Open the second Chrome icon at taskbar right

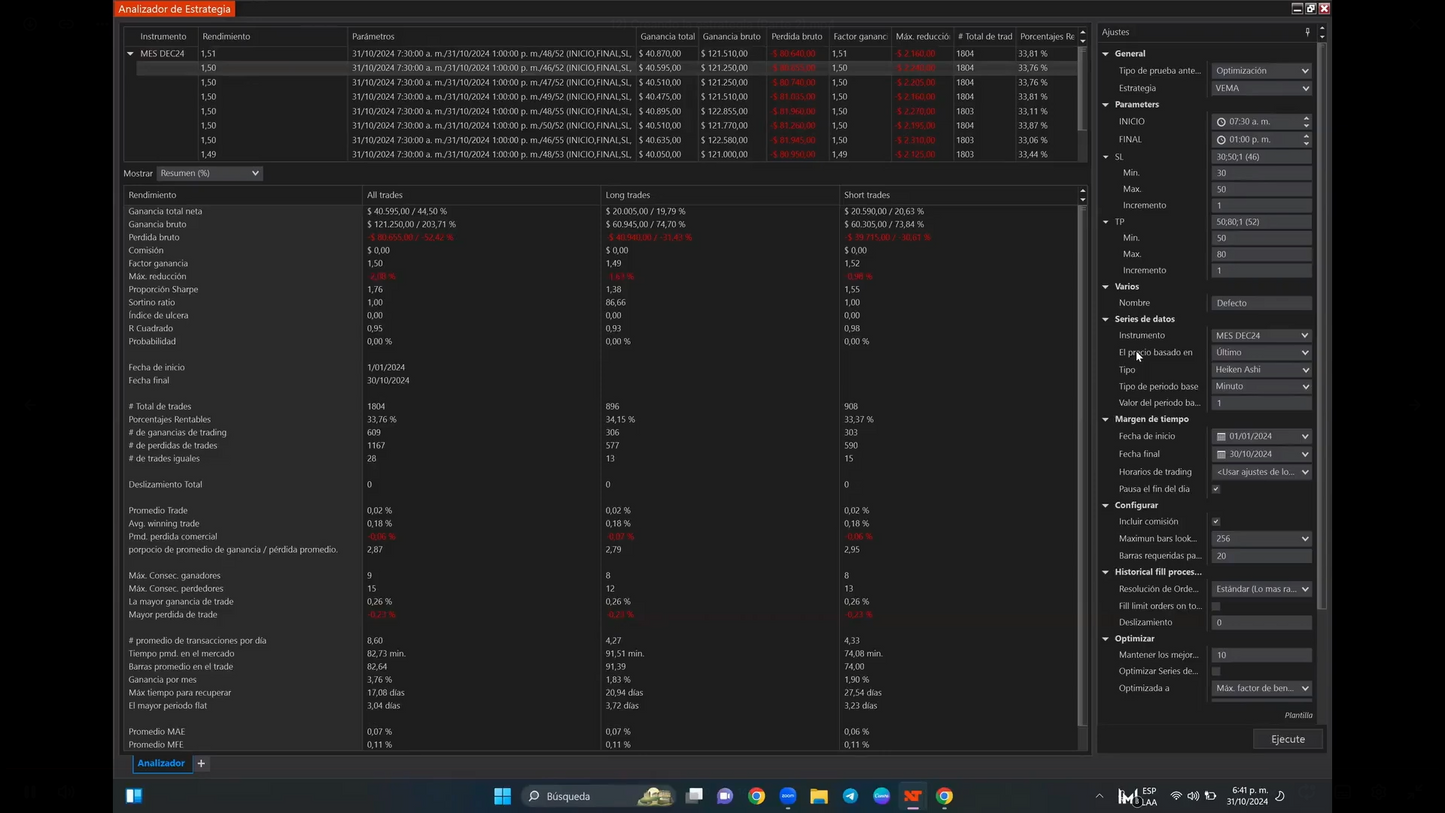point(944,796)
